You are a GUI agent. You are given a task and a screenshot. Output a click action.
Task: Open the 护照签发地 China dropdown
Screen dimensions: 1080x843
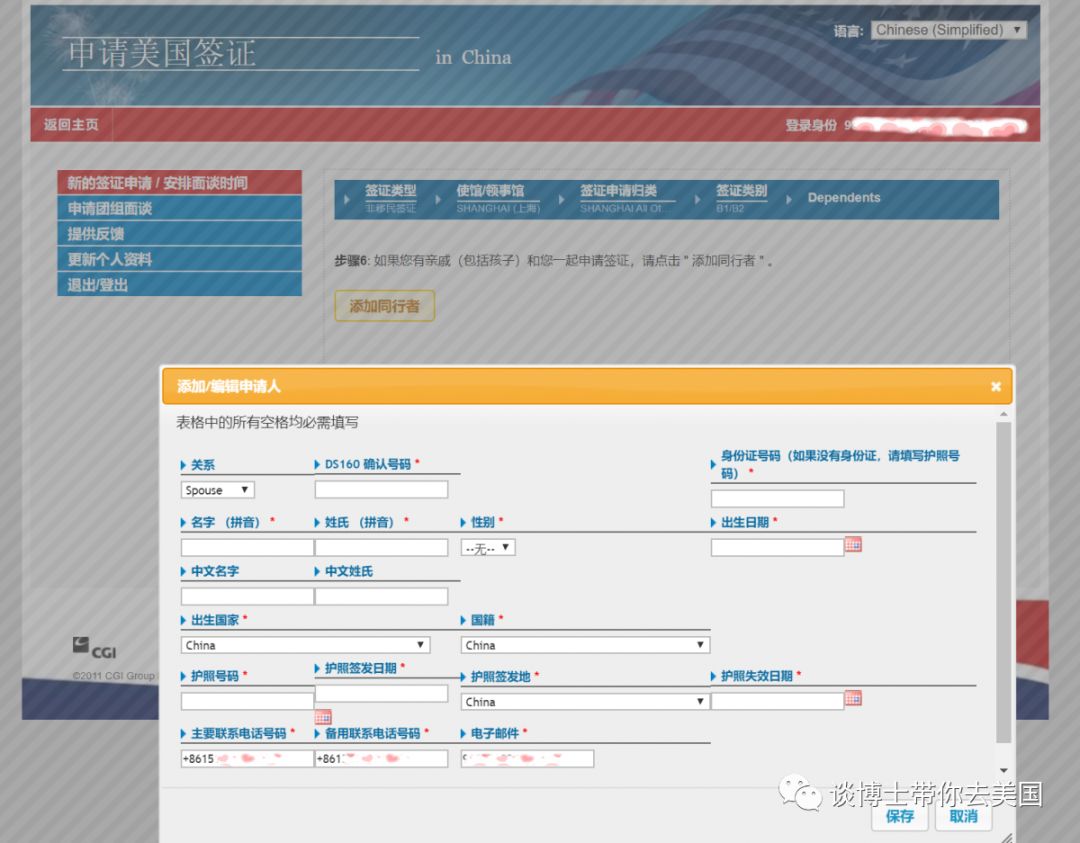[x=585, y=701]
